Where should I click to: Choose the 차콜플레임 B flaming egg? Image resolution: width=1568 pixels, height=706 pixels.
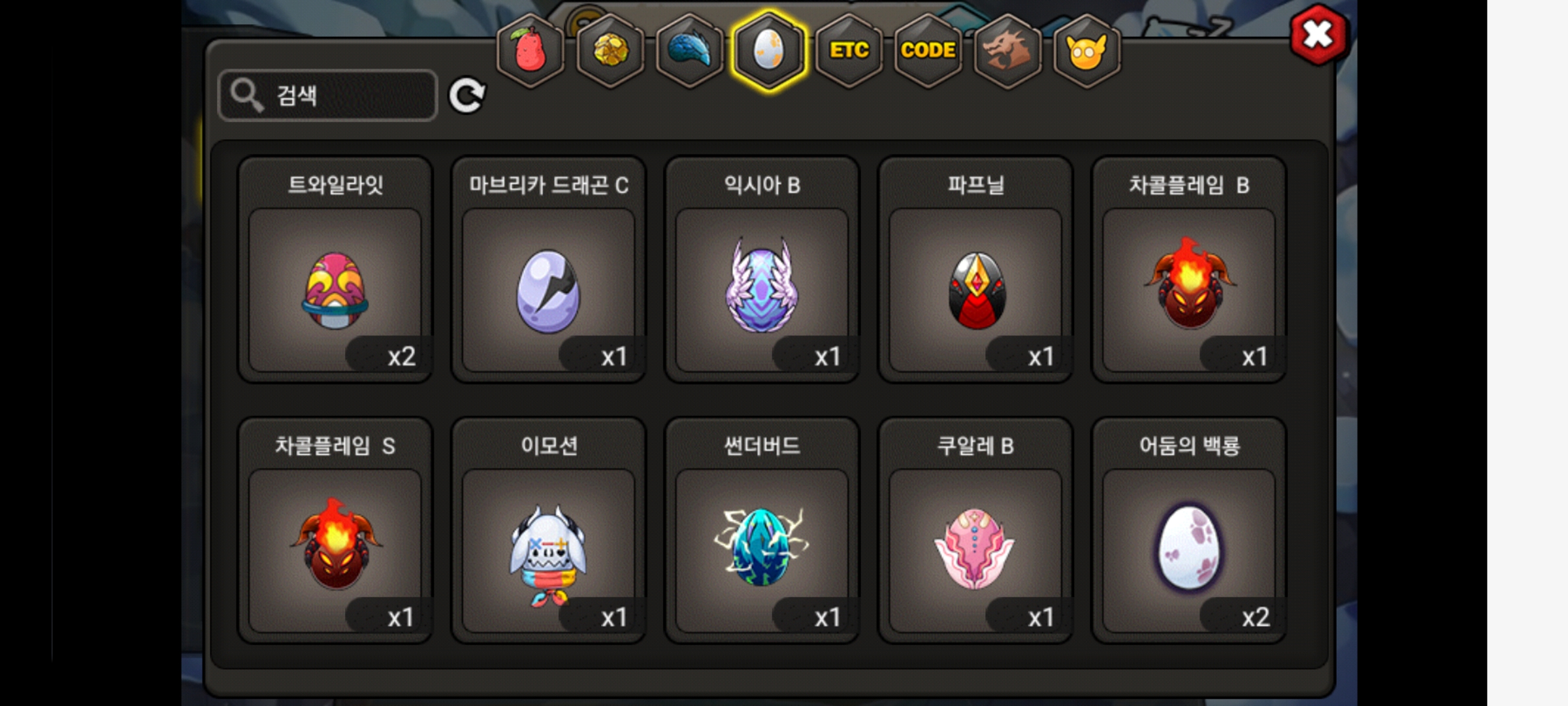1189,269
